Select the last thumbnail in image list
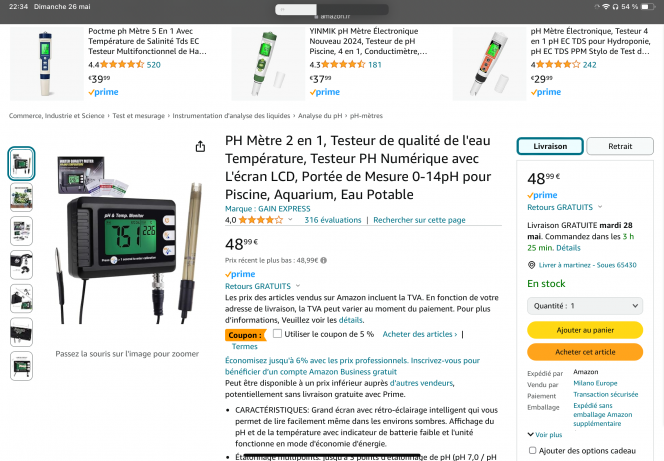Viewport: 664px width, 461px height. [21, 366]
